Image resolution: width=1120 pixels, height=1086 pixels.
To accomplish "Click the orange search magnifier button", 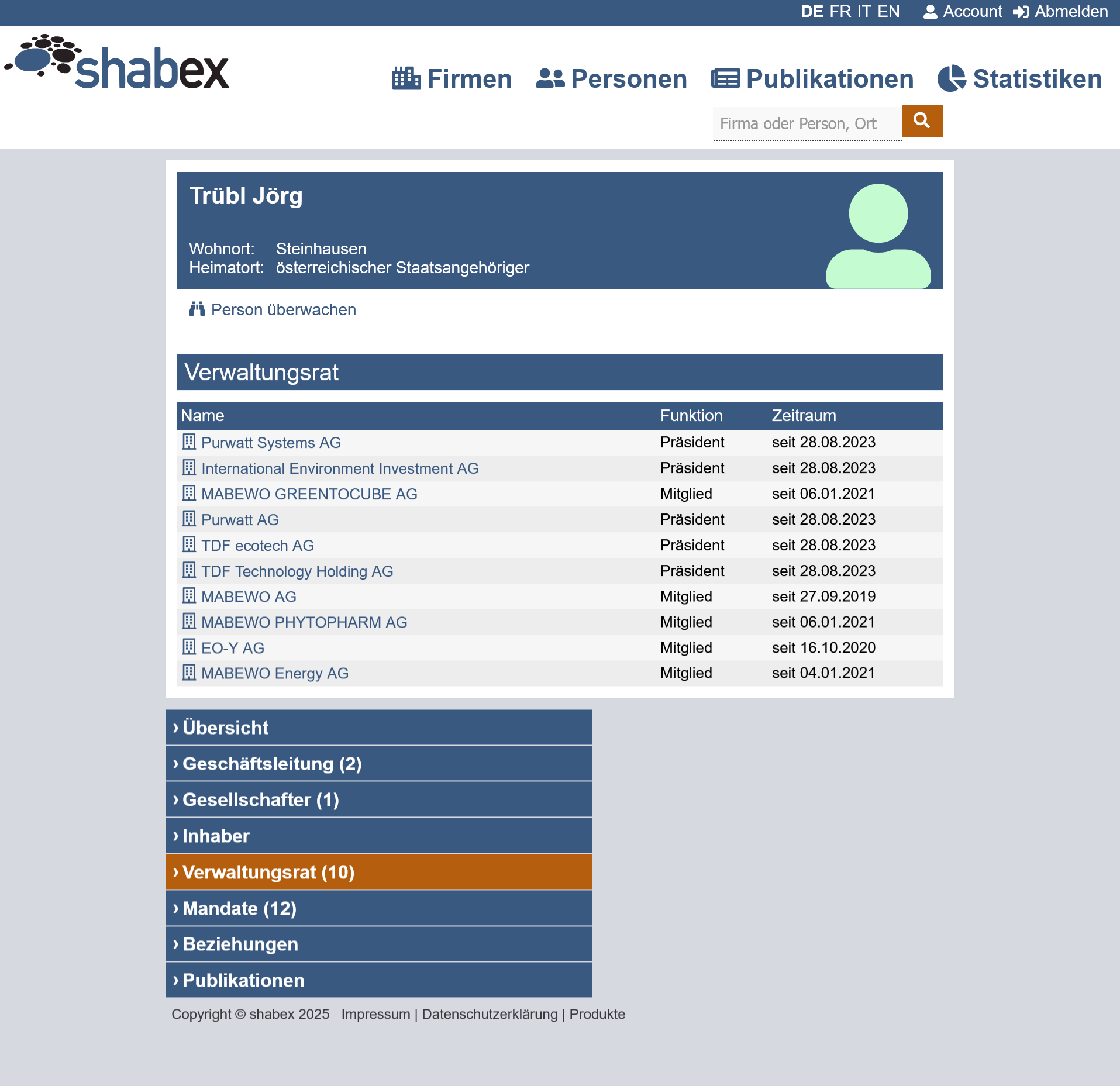I will coord(921,120).
